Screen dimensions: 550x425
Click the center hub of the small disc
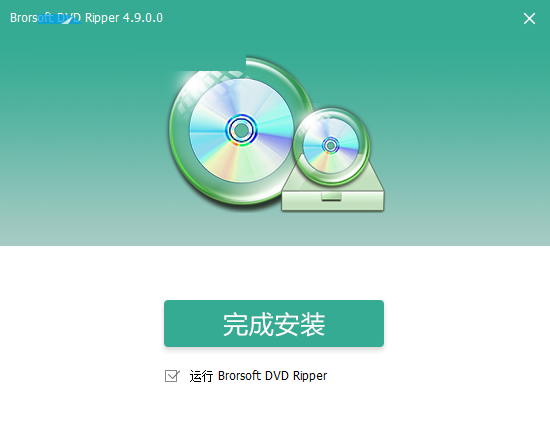point(330,145)
